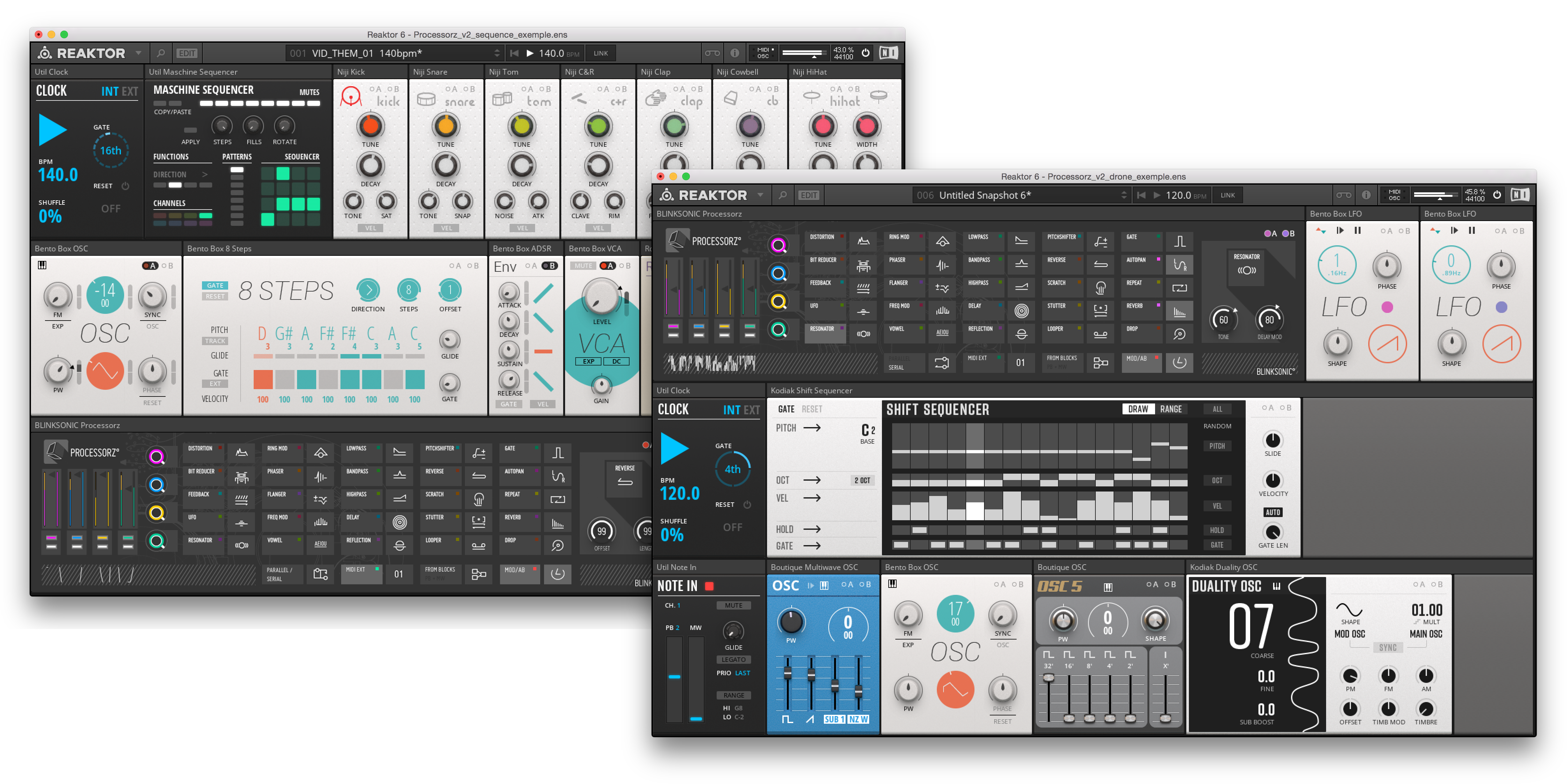1567x784 pixels.
Task: Open the 2 OCT range dropdown
Action: coord(862,480)
